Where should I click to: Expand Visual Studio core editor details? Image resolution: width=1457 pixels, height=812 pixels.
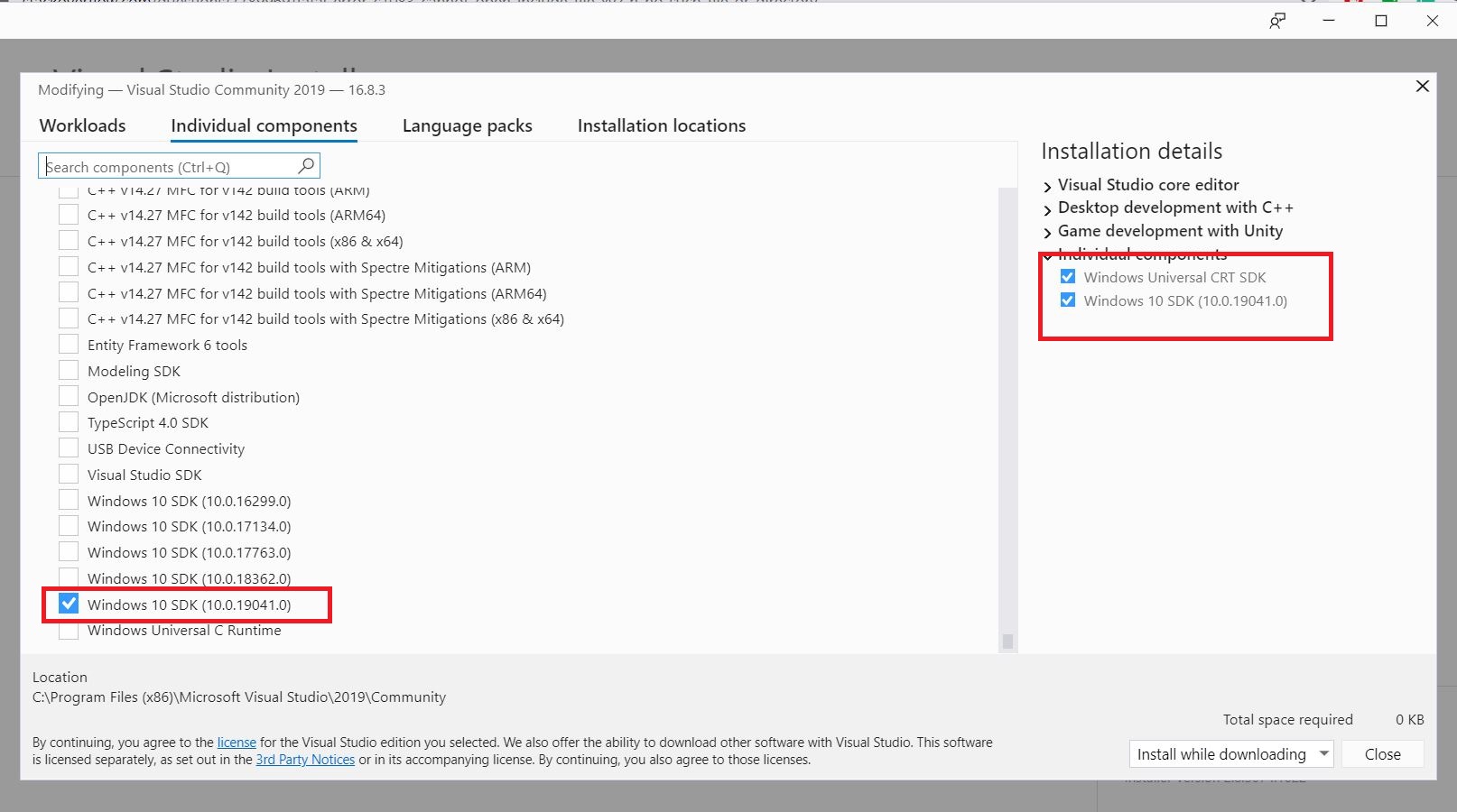[1047, 186]
